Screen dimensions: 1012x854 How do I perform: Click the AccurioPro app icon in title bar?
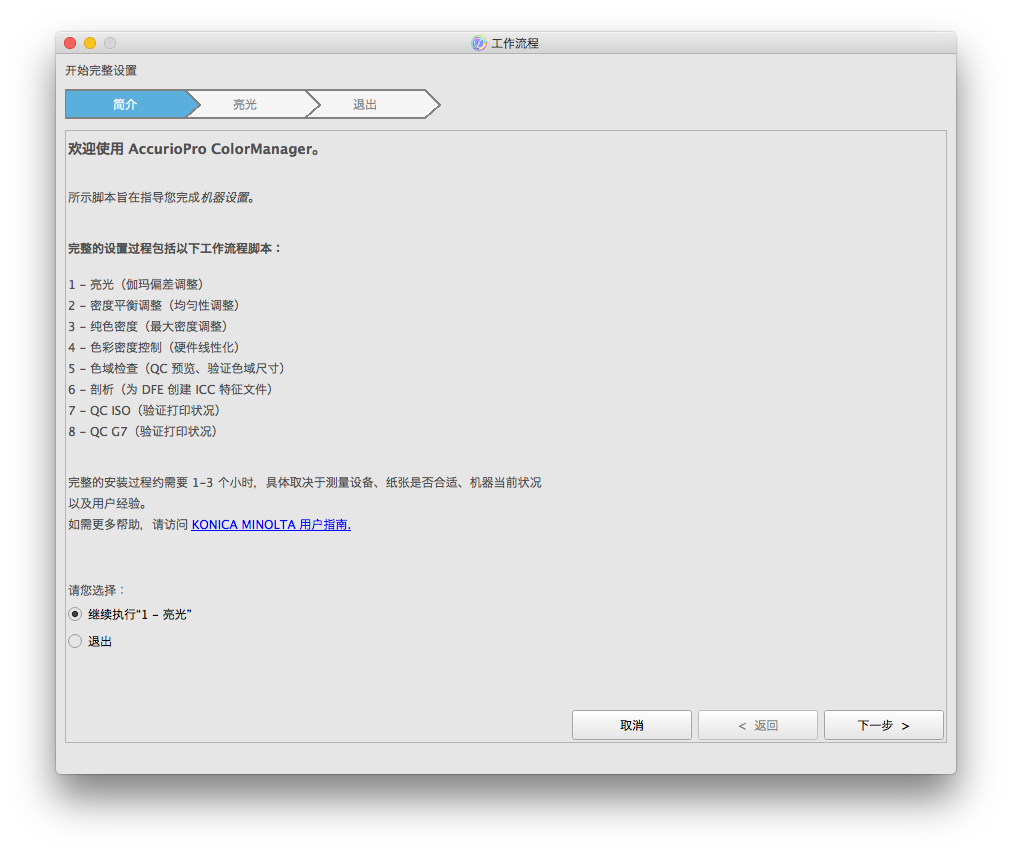(478, 43)
